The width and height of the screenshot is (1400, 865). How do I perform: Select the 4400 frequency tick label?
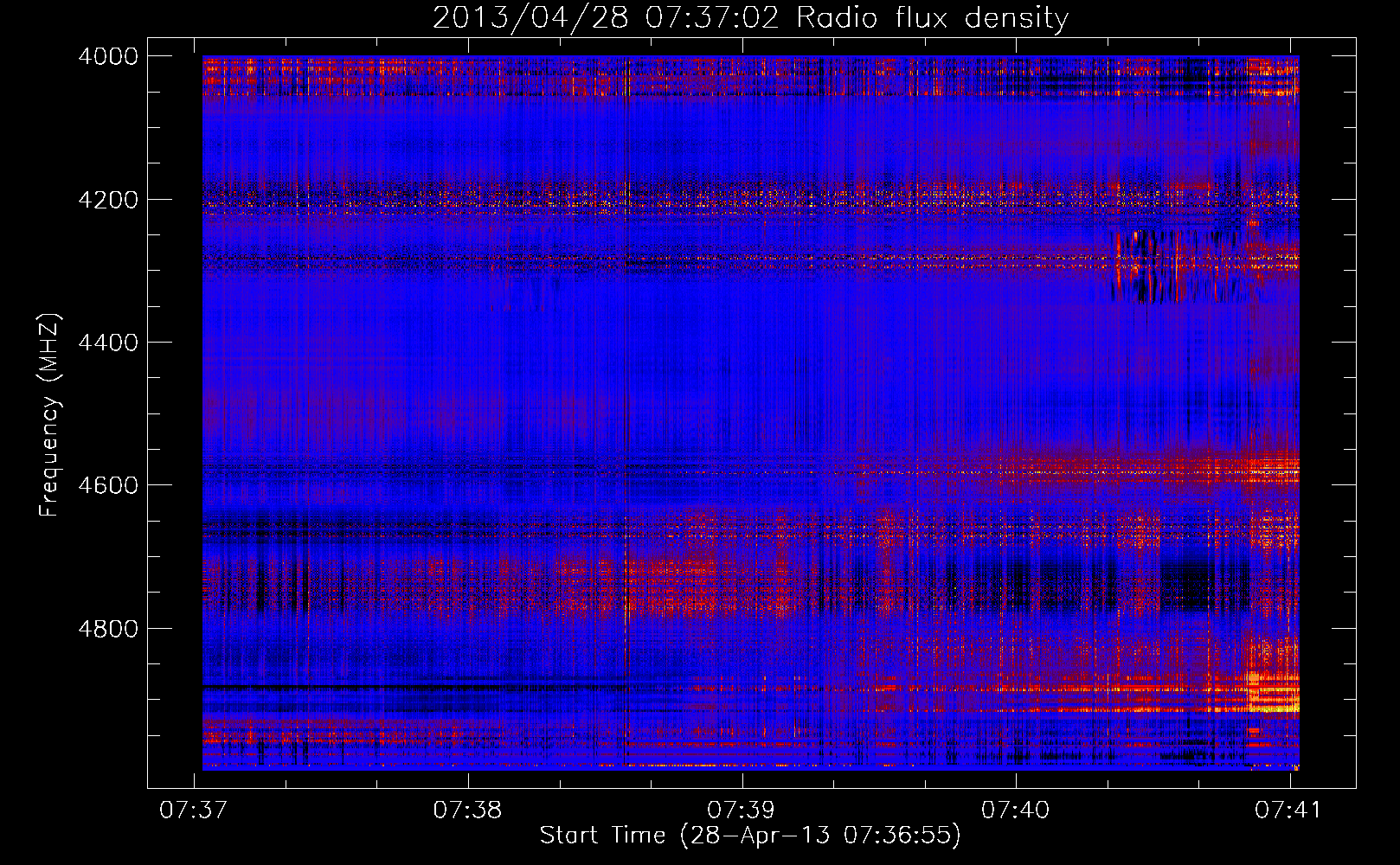coord(108,343)
